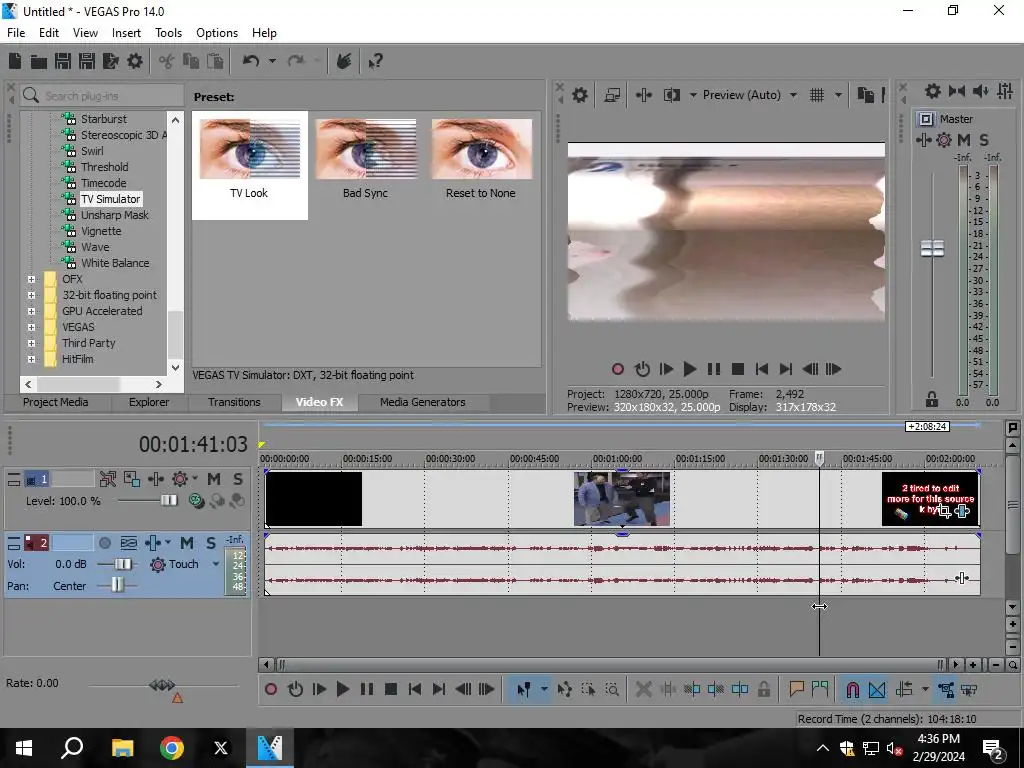Expand the HitFilm folder
Image resolution: width=1024 pixels, height=768 pixels.
[x=31, y=359]
